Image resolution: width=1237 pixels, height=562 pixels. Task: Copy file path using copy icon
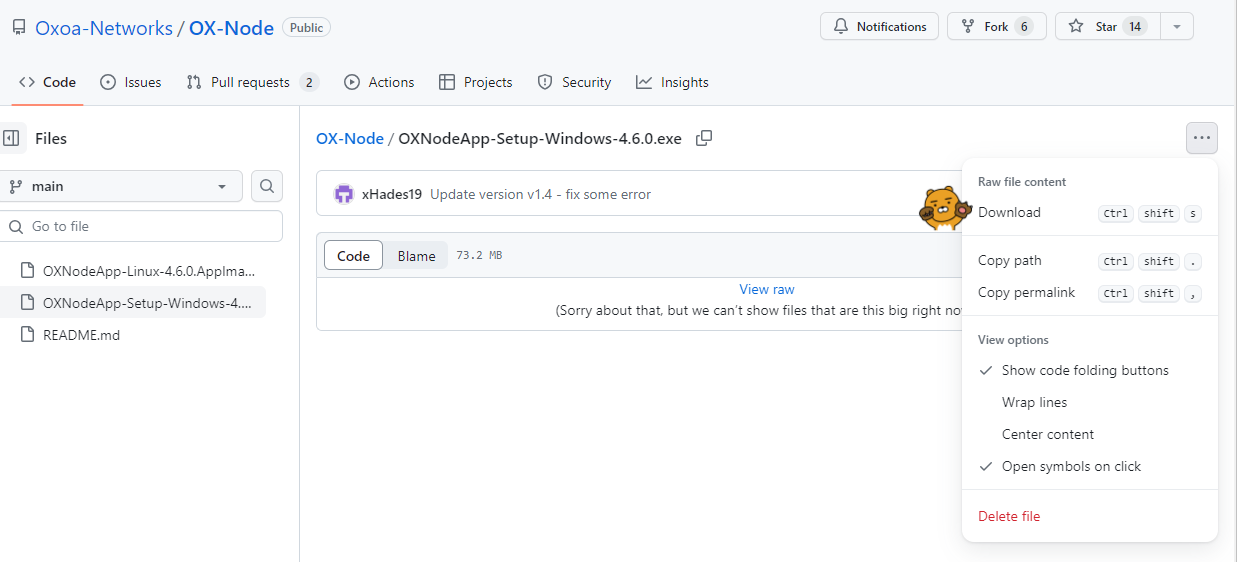pyautogui.click(x=704, y=138)
